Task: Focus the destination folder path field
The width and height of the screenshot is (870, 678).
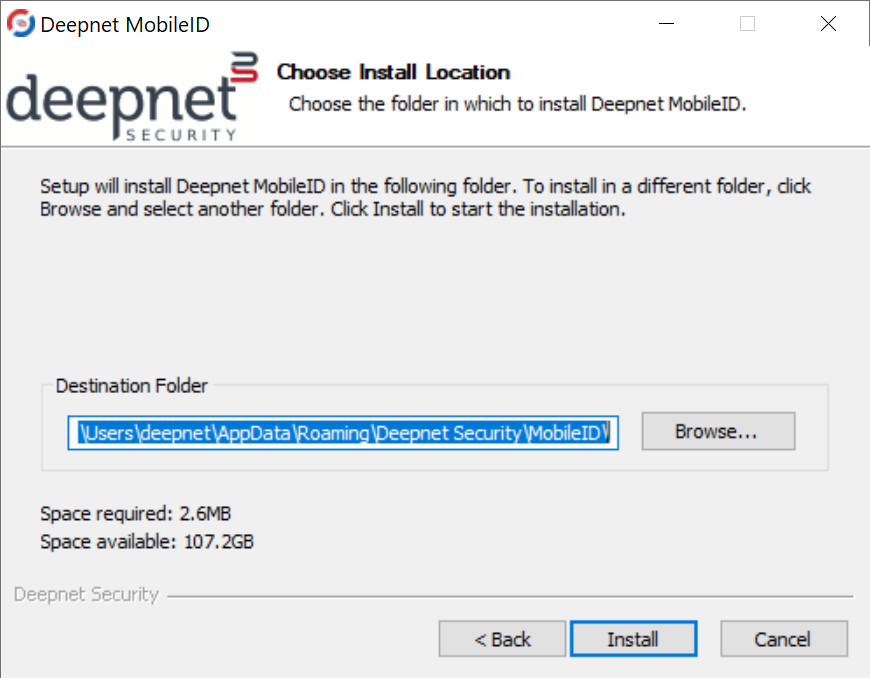Action: (343, 432)
